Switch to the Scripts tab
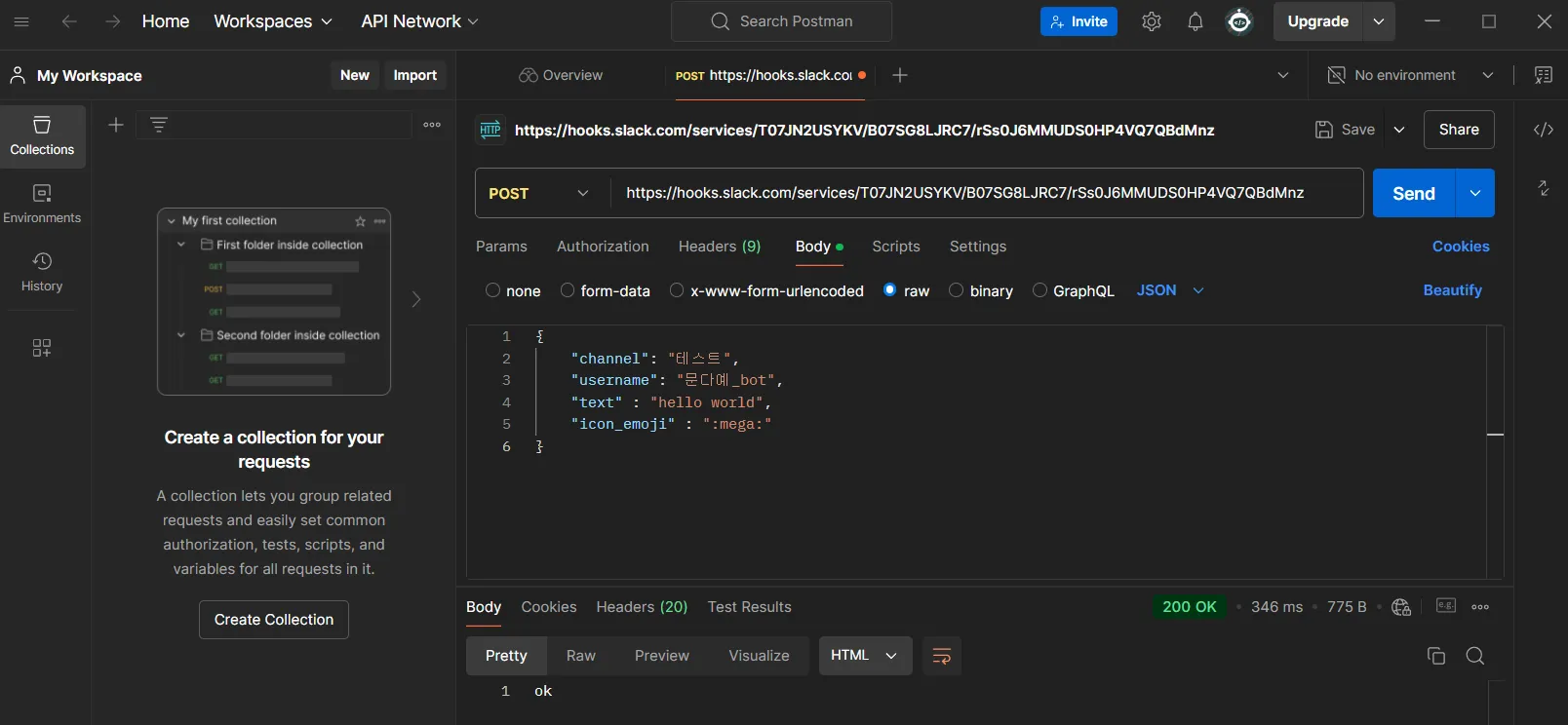The width and height of the screenshot is (1568, 725). point(896,247)
